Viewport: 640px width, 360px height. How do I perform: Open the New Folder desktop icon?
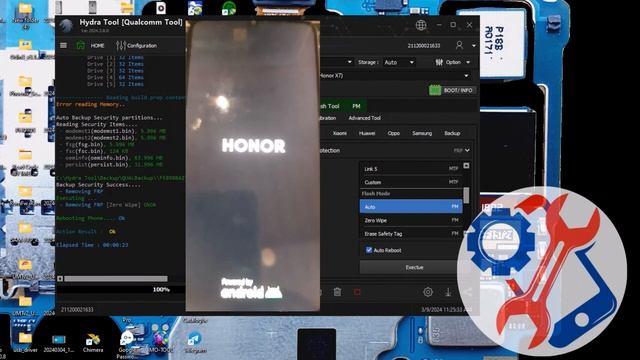click(25, 16)
